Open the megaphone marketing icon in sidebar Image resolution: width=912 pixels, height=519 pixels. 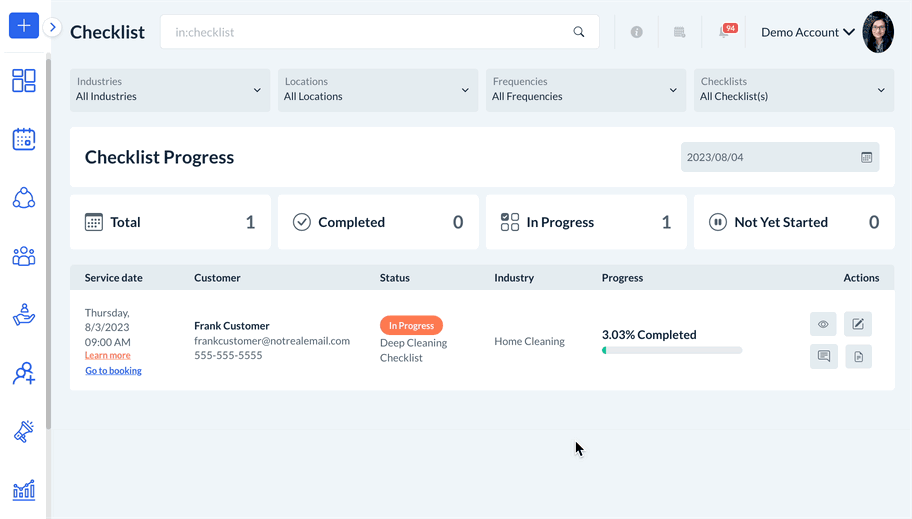(24, 431)
